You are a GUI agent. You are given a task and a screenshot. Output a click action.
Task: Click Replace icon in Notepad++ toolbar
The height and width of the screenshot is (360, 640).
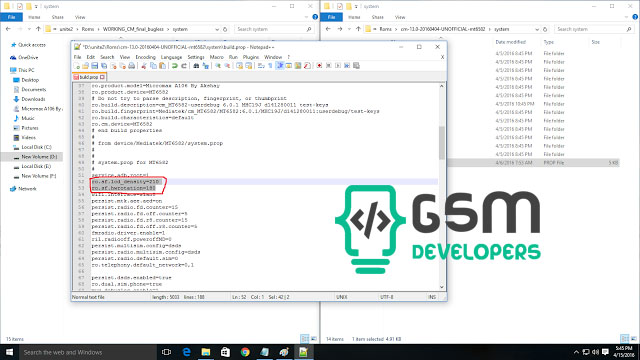pos(206,66)
